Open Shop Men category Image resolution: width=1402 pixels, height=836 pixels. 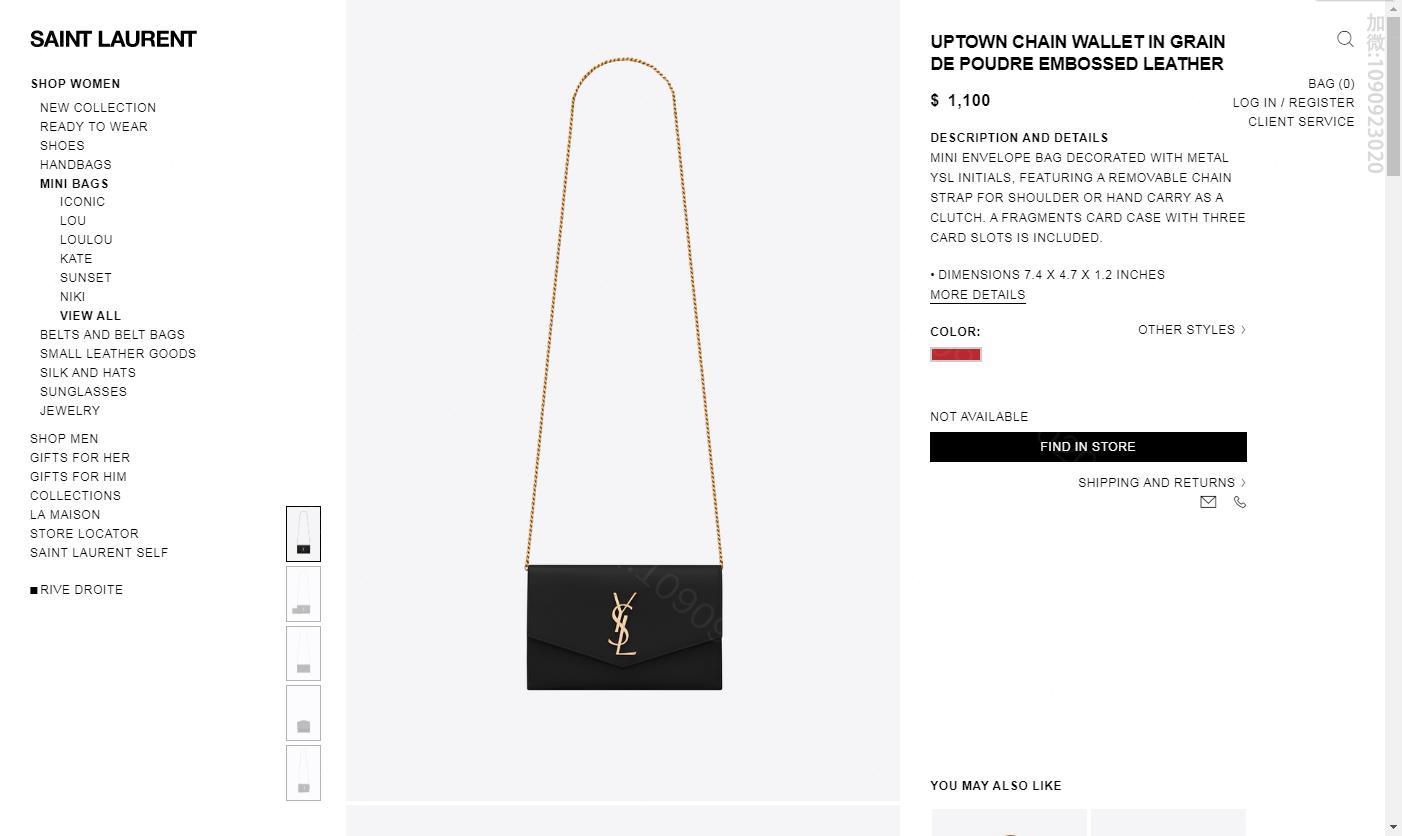pos(64,439)
